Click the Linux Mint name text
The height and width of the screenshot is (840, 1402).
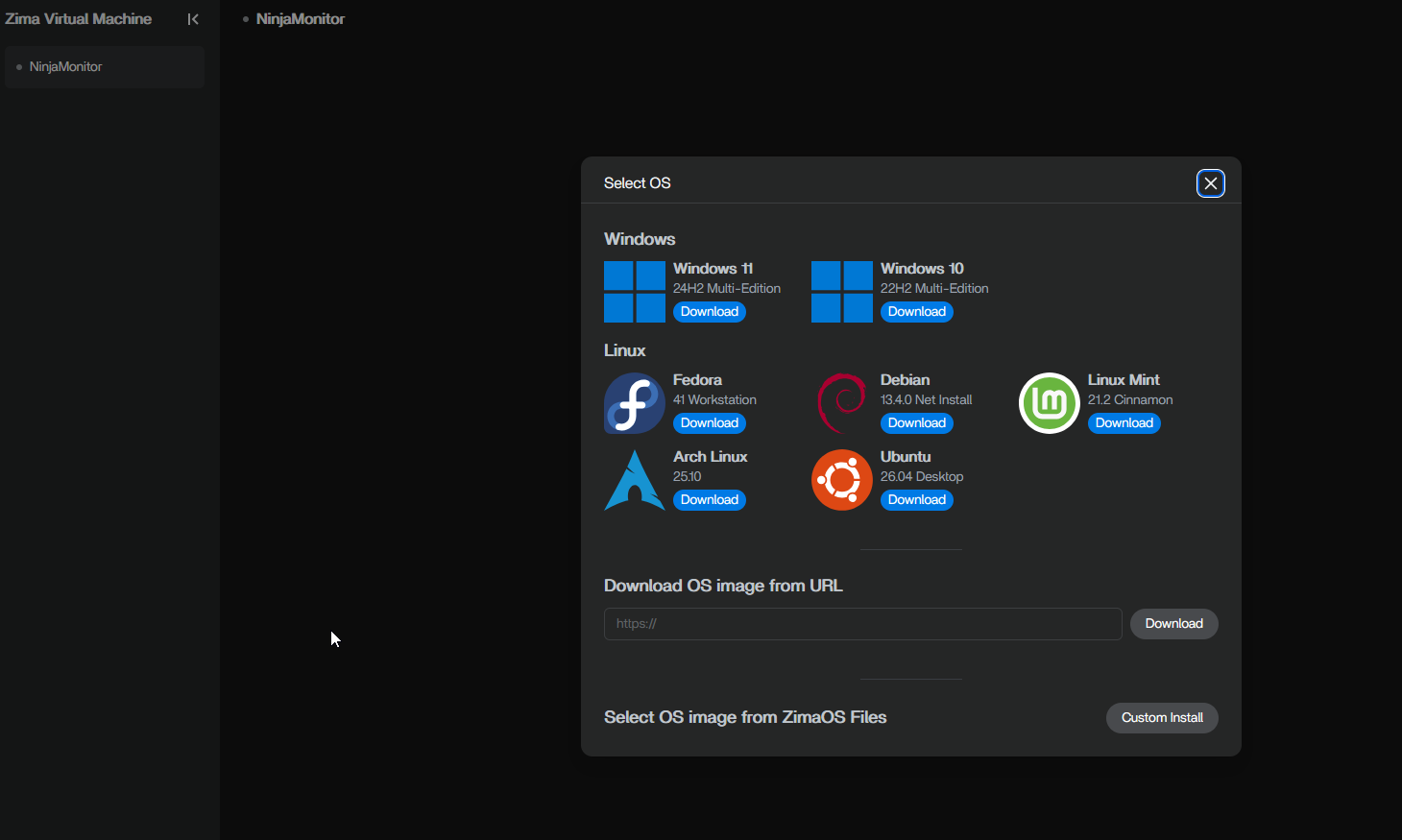[1124, 380]
